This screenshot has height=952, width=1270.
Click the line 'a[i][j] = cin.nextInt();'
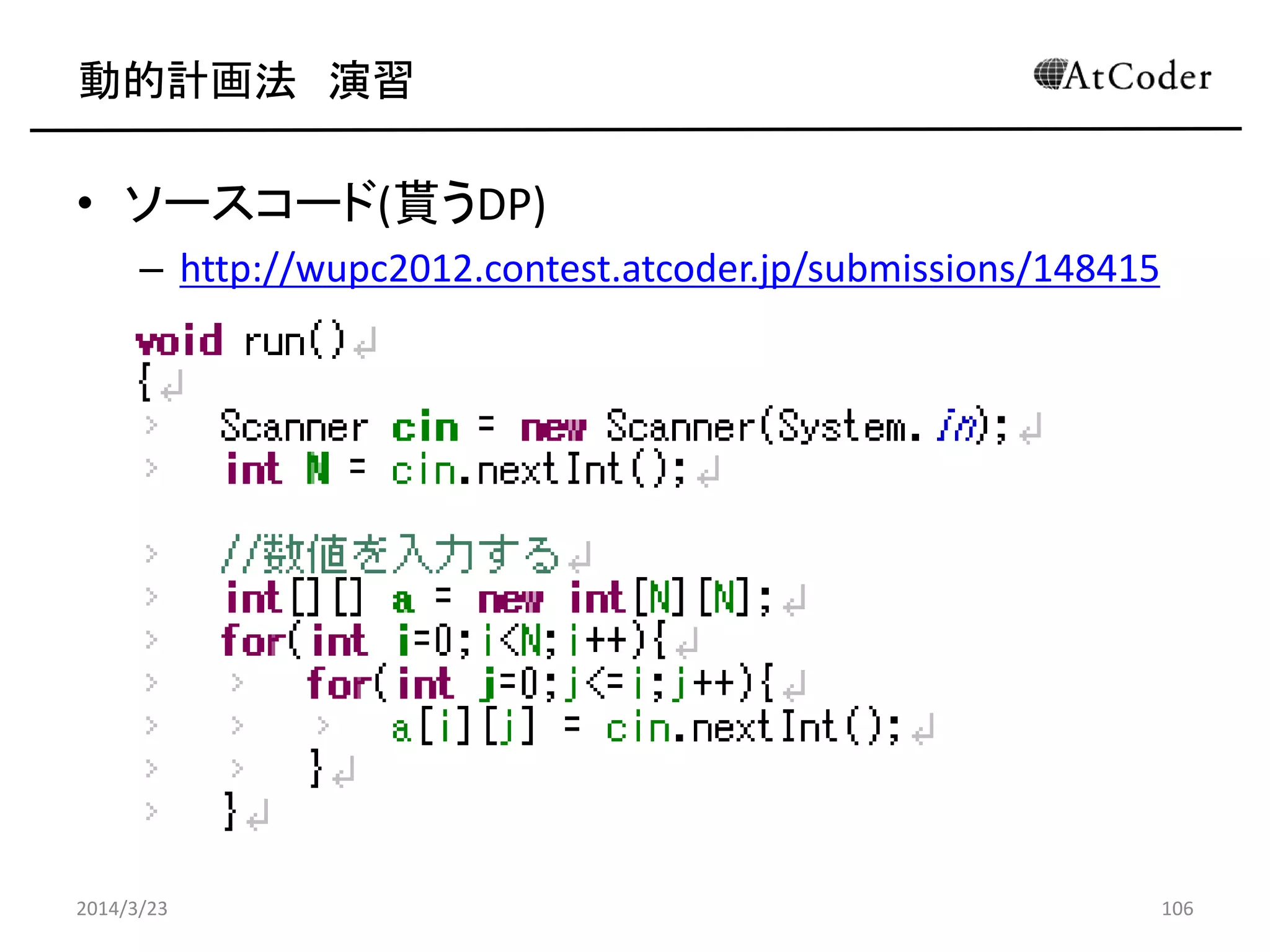click(x=646, y=727)
